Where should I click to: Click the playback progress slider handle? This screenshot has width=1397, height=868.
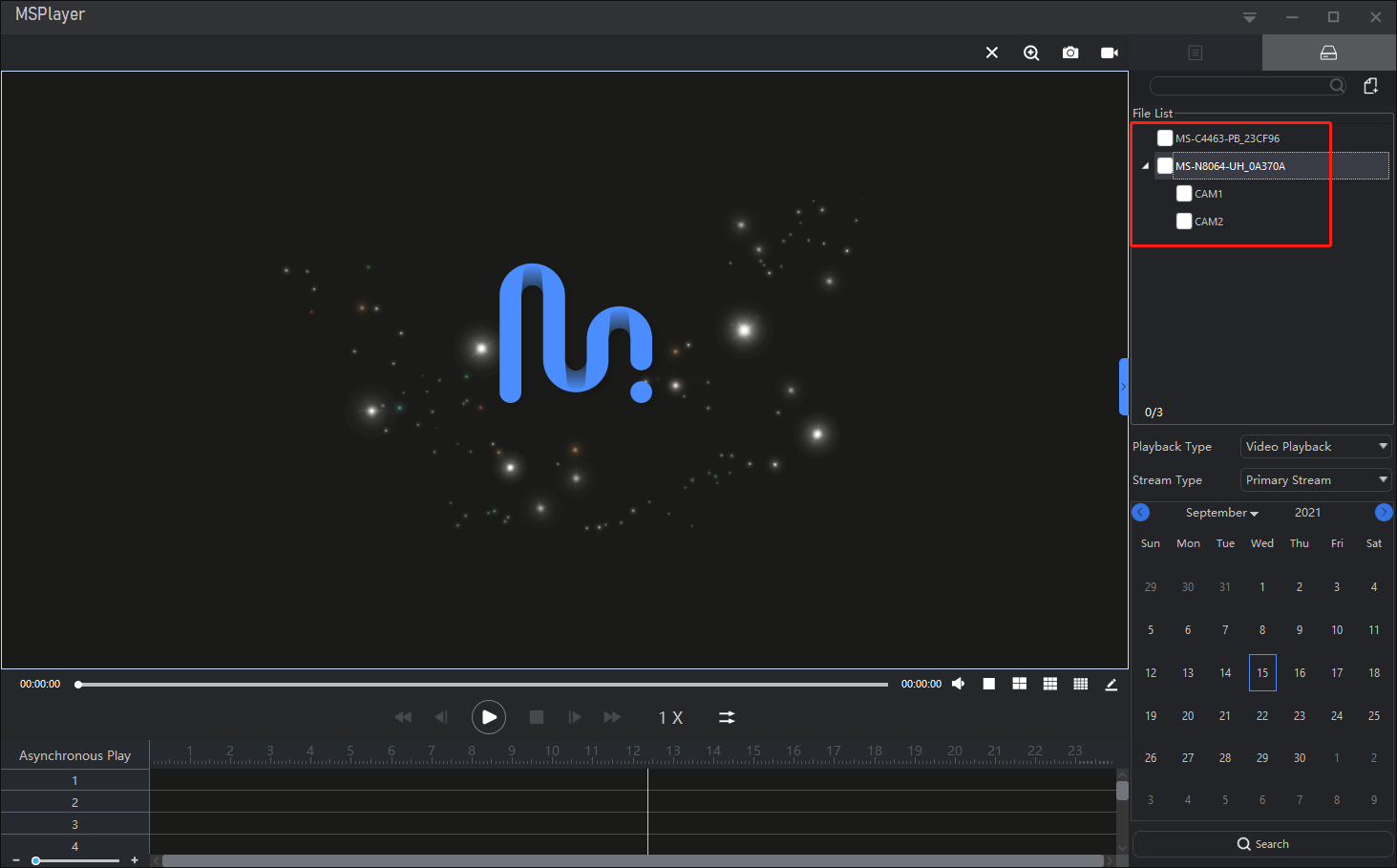tap(78, 685)
